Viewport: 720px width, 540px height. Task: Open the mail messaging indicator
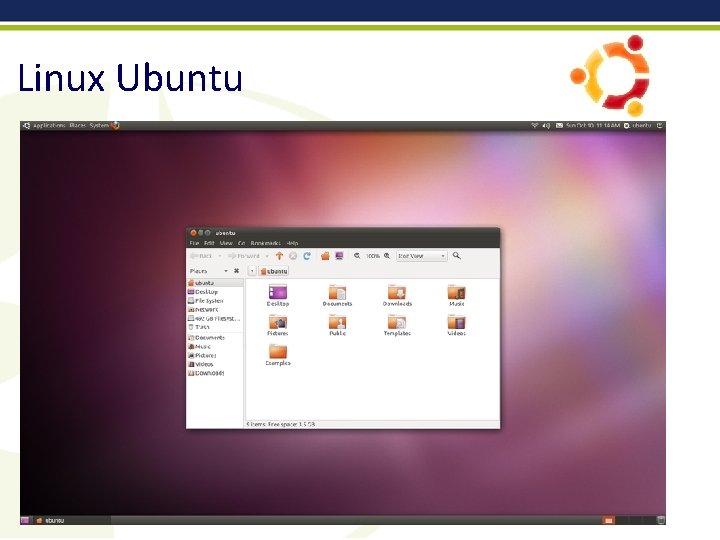click(x=559, y=125)
